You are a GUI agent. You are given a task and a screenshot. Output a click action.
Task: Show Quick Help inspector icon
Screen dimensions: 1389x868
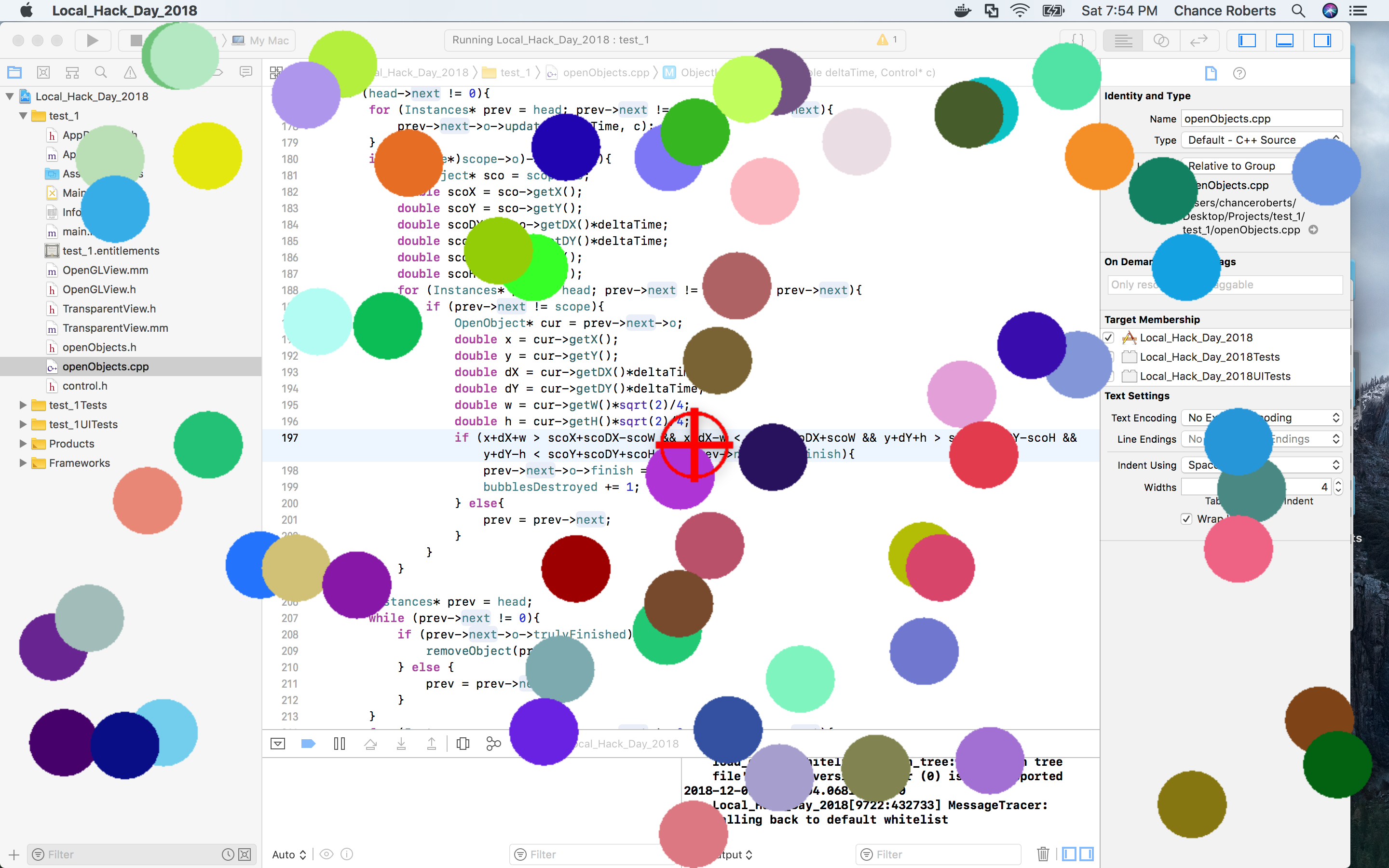(1239, 73)
